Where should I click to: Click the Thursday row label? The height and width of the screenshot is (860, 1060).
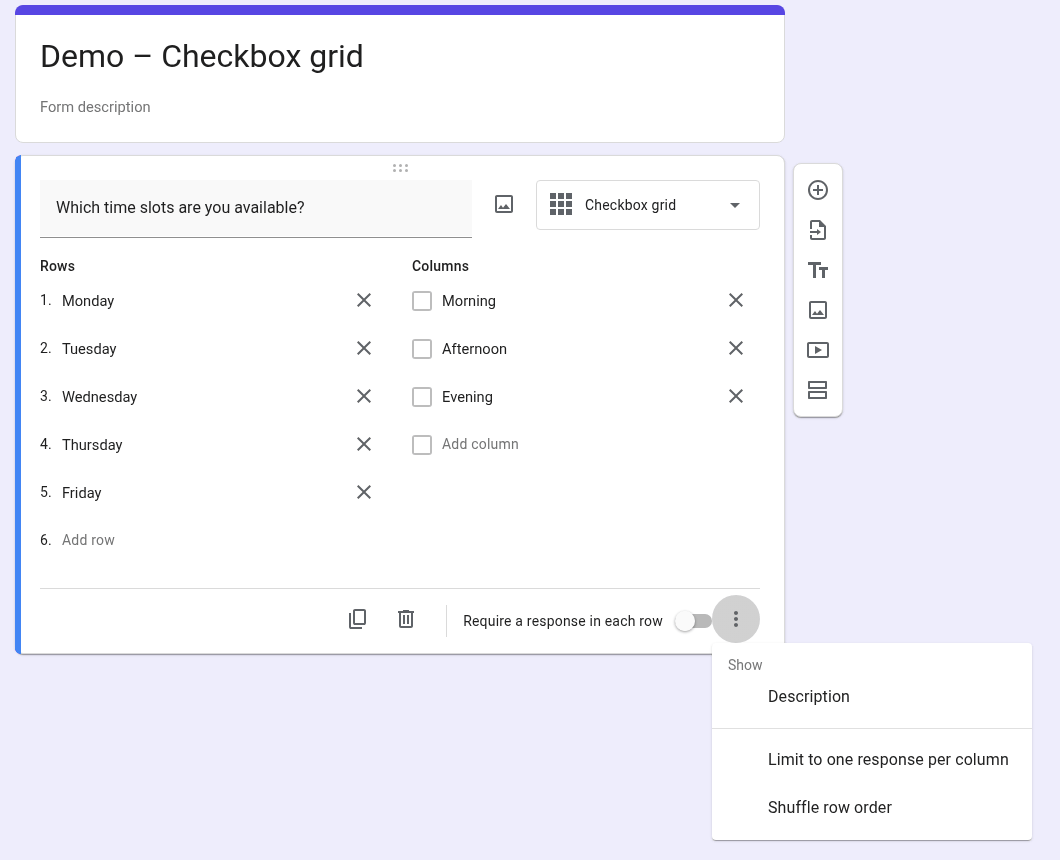92,445
